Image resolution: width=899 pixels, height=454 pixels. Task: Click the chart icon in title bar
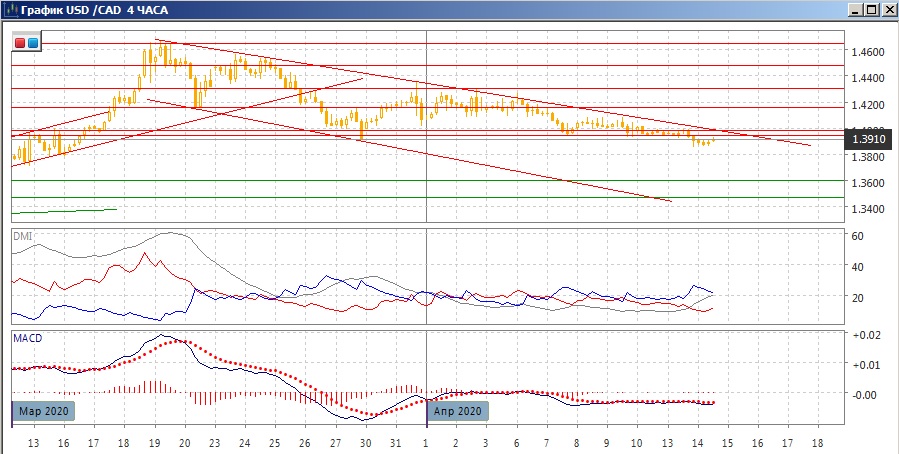(11, 10)
